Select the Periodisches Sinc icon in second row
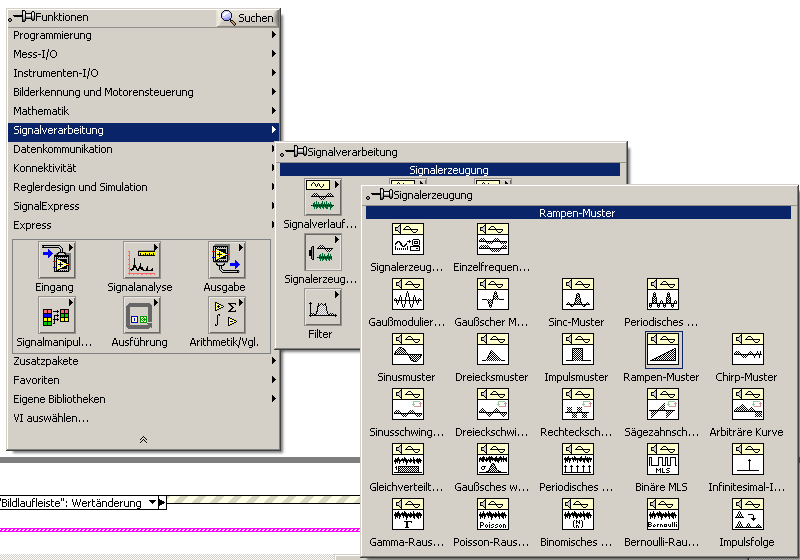This screenshot has width=800, height=560. click(663, 295)
